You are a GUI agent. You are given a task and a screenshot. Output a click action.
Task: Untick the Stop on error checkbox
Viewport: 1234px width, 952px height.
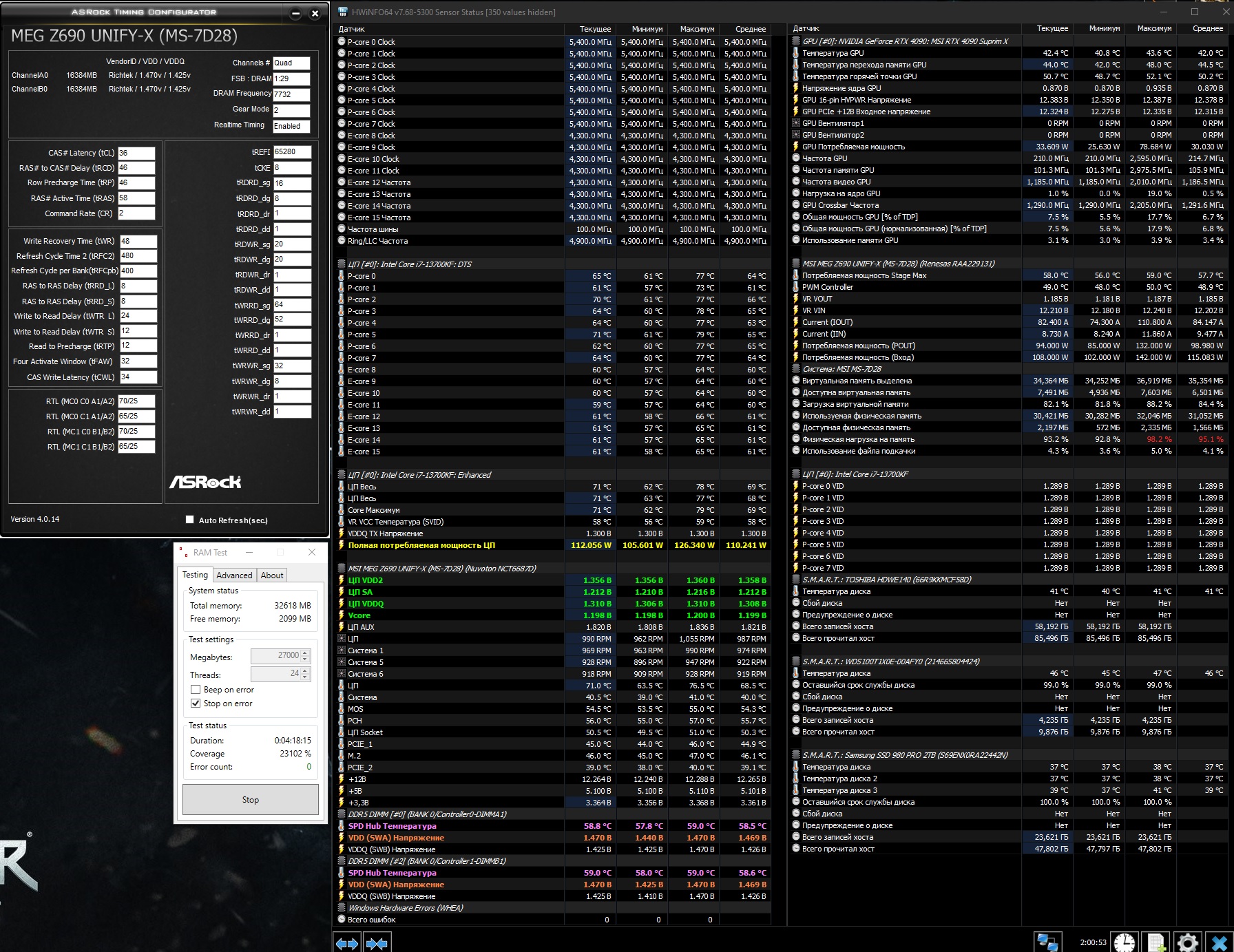click(x=196, y=704)
